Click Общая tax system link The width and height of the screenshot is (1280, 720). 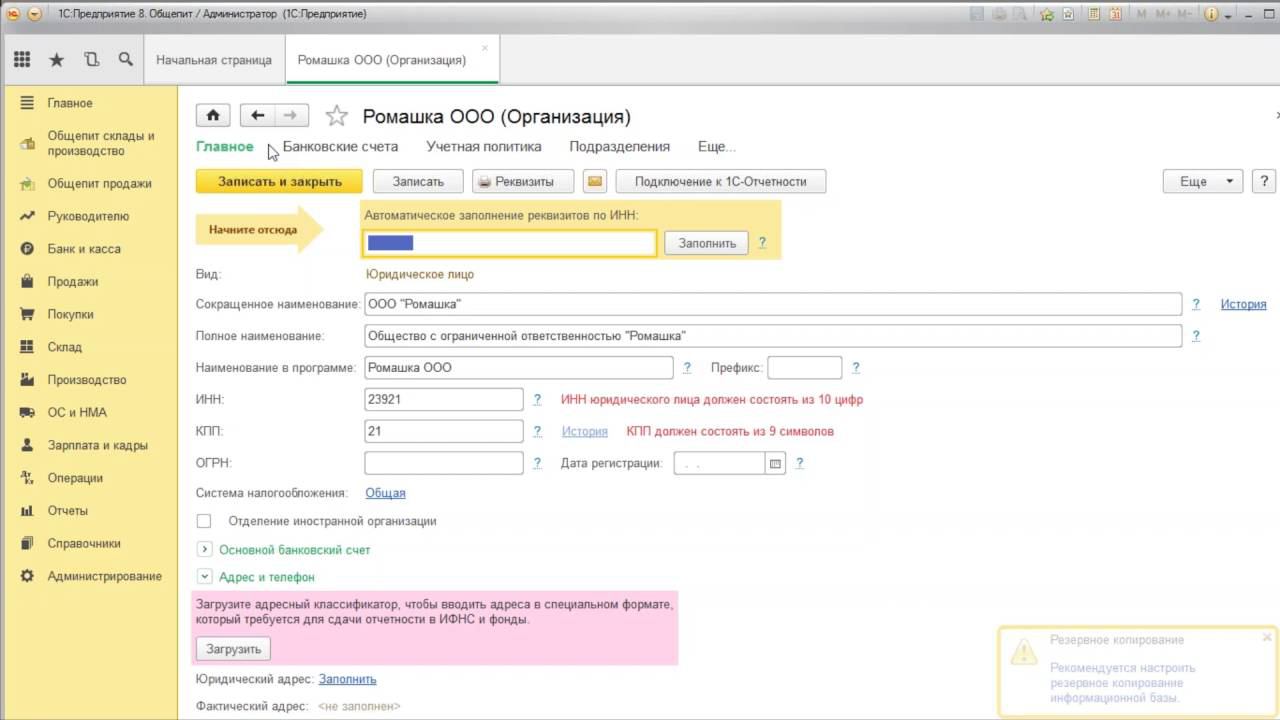(385, 493)
